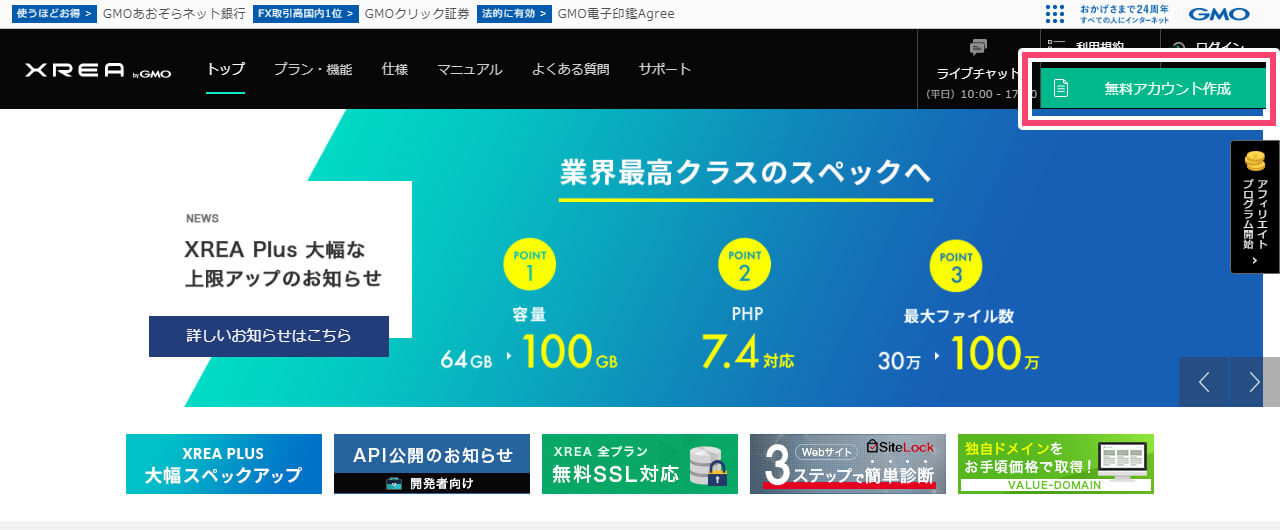1280x530 pixels.
Task: Open the マニュアル menu item
Action: (x=470, y=69)
